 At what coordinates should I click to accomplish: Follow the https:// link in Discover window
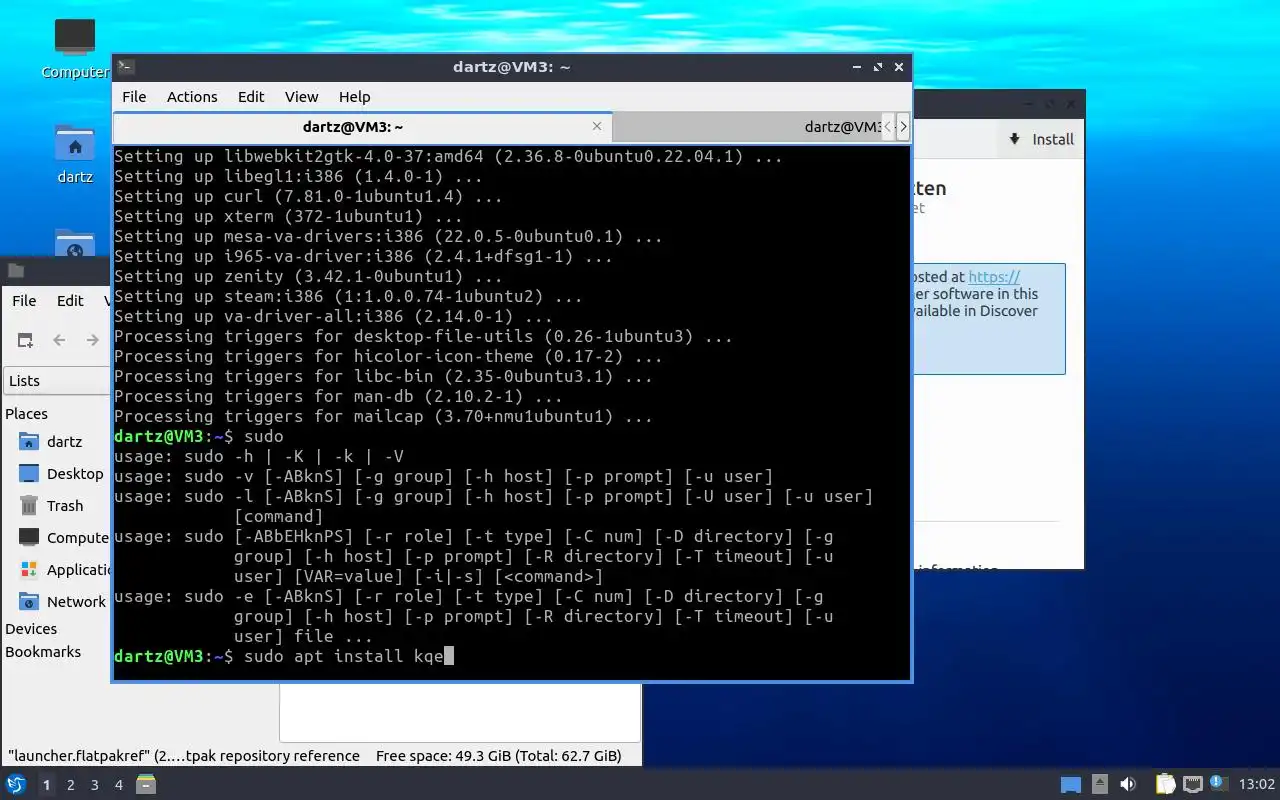994,277
